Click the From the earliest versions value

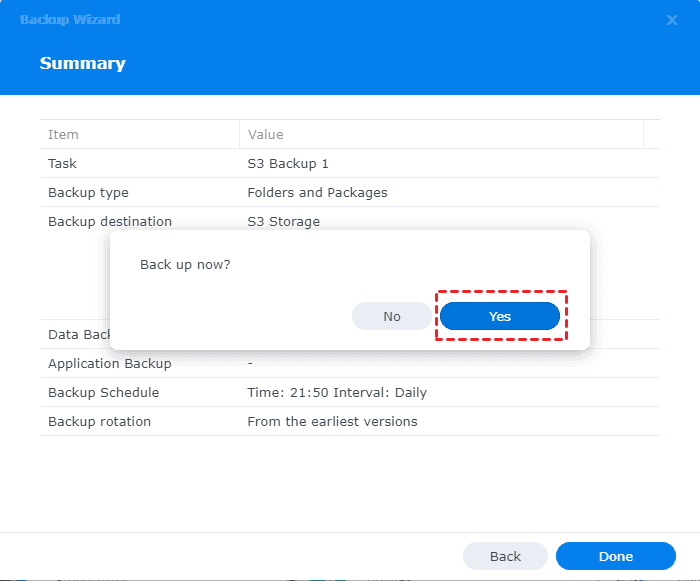point(332,421)
